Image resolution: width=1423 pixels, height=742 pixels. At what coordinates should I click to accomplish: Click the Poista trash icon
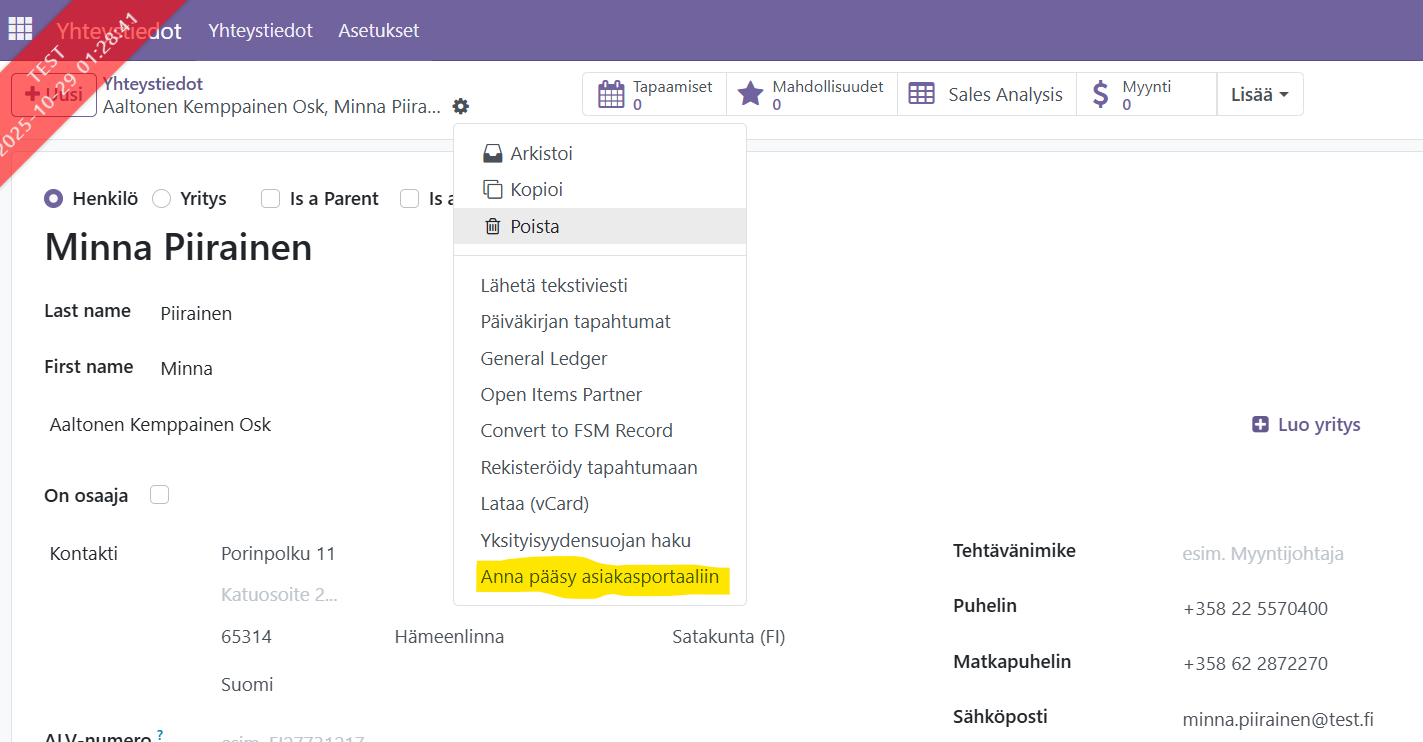(x=492, y=227)
